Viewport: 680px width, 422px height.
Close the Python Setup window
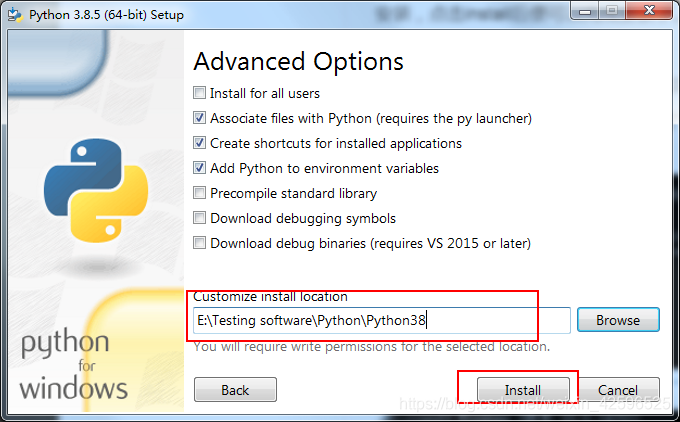(649, 11)
